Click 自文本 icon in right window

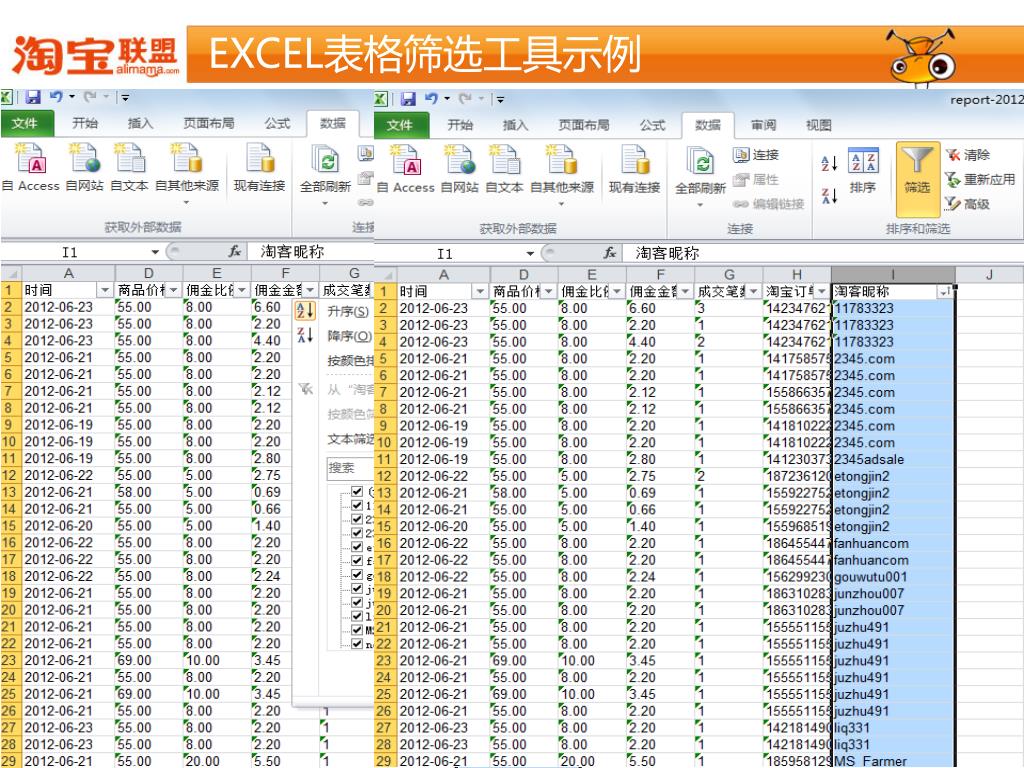pyautogui.click(x=504, y=168)
